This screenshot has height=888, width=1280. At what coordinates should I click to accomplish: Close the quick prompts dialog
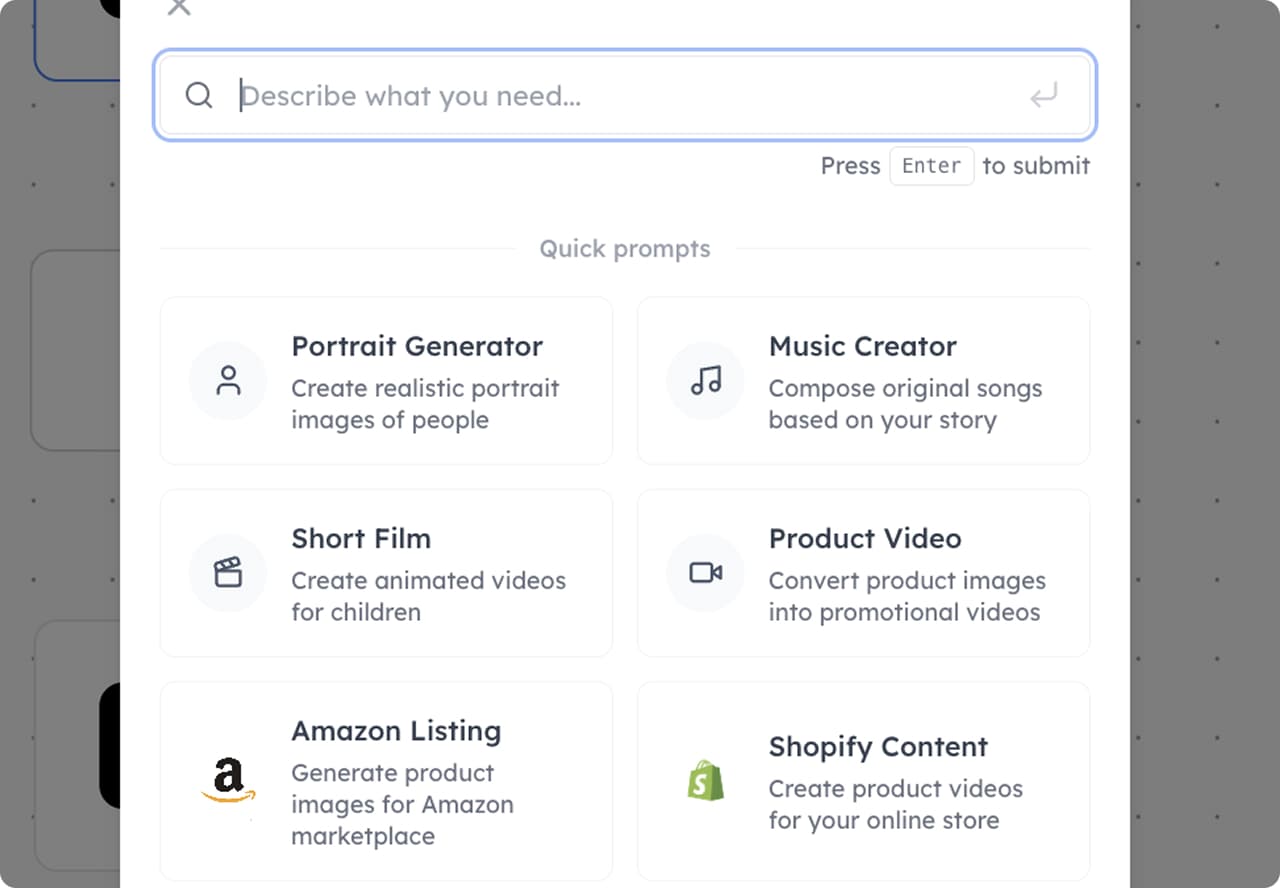tap(179, 7)
